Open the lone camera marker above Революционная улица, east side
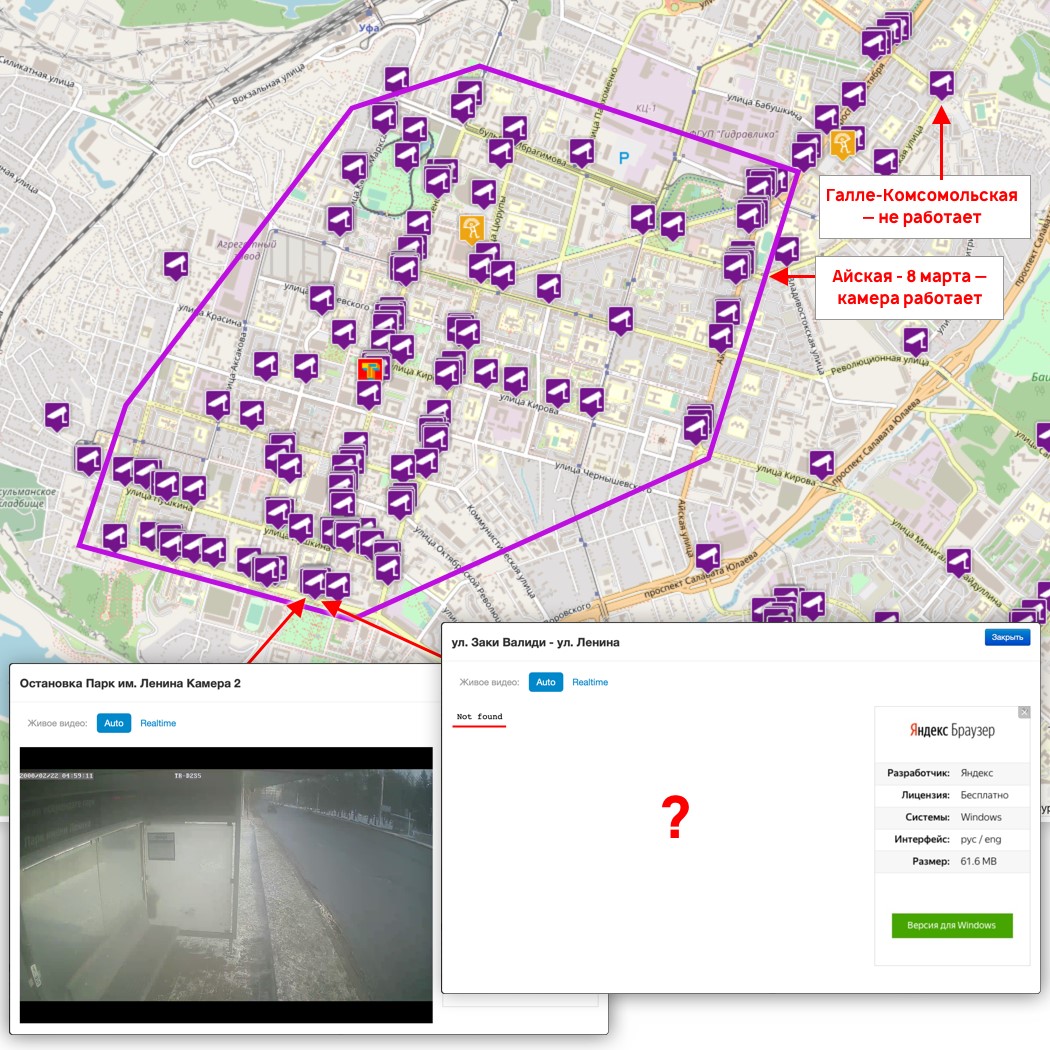 tap(915, 340)
